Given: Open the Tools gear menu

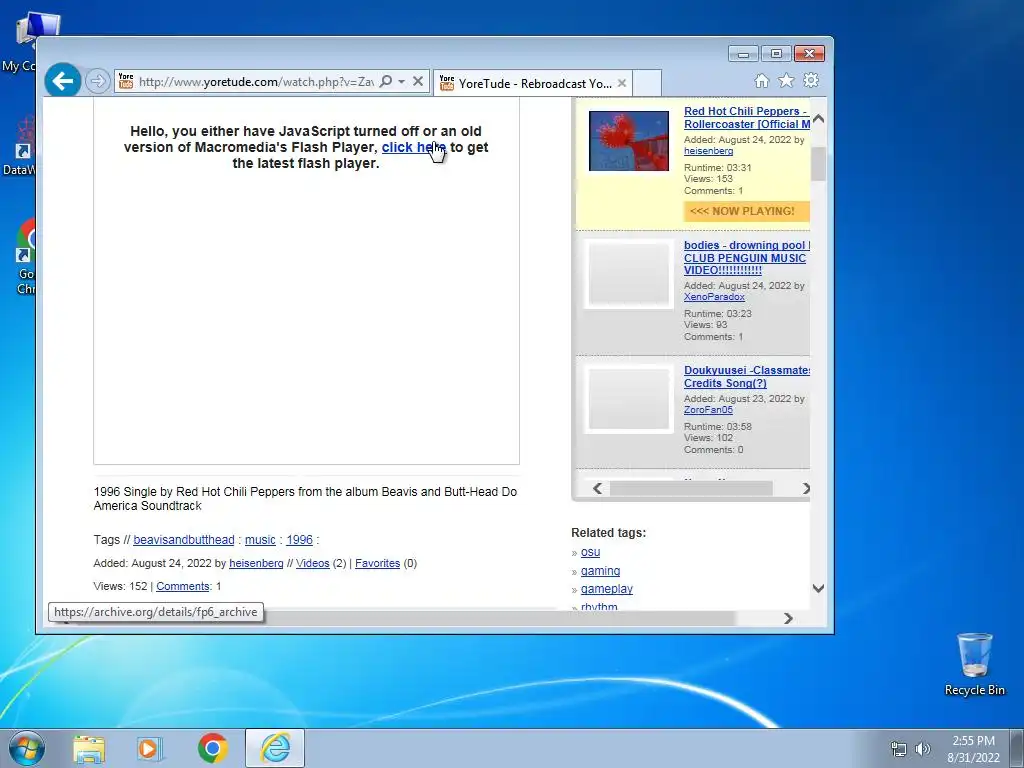Looking at the screenshot, I should pyautogui.click(x=811, y=80).
